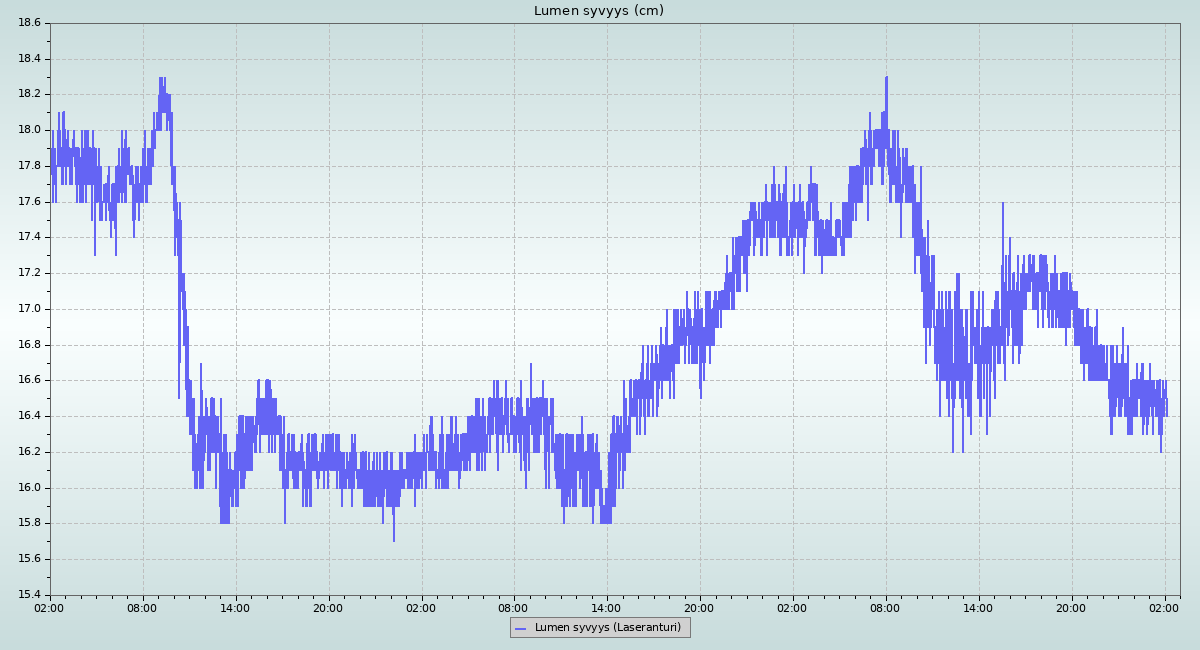Click the leftmost 02:00 x-axis label
Image resolution: width=1200 pixels, height=650 pixels.
point(49,608)
